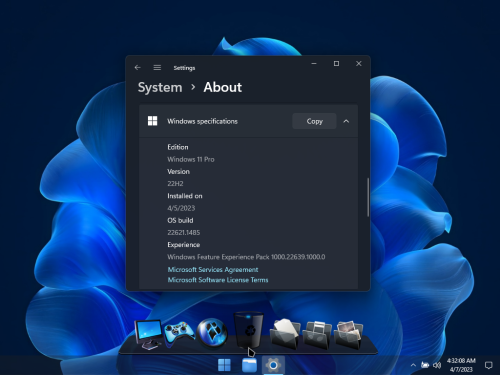This screenshot has height=375, width=500.
Task: Click the Version label
Action: click(x=178, y=171)
